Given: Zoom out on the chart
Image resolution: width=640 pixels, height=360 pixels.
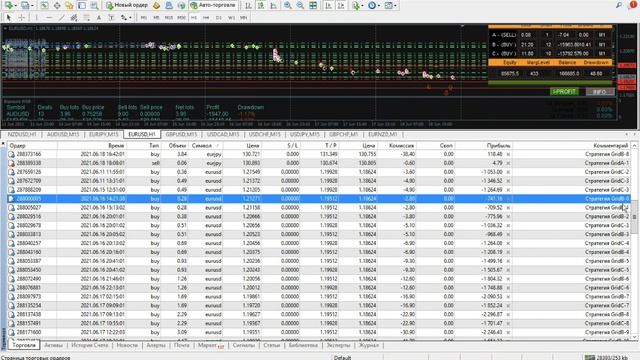Looking at the screenshot, I should 300,5.
